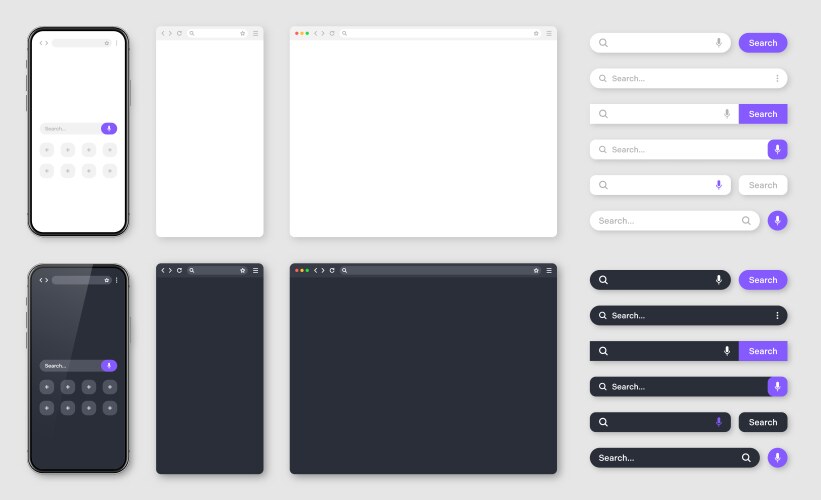Open the hamburger menu in the light narrow browser window

pyautogui.click(x=255, y=33)
